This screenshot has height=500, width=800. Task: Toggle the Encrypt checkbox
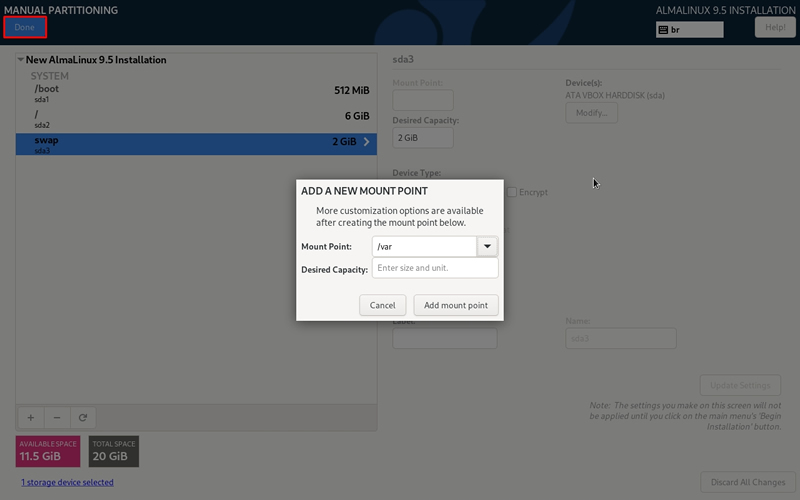512,192
